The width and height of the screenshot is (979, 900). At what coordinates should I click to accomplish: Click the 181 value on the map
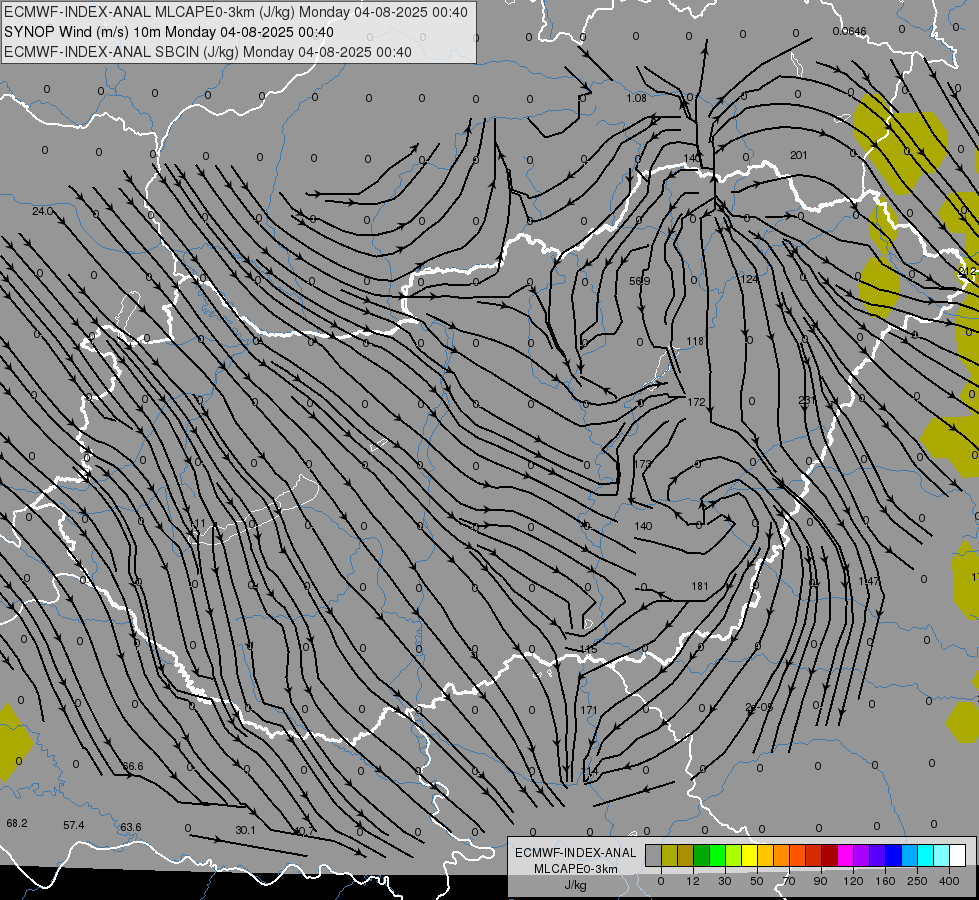click(700, 586)
